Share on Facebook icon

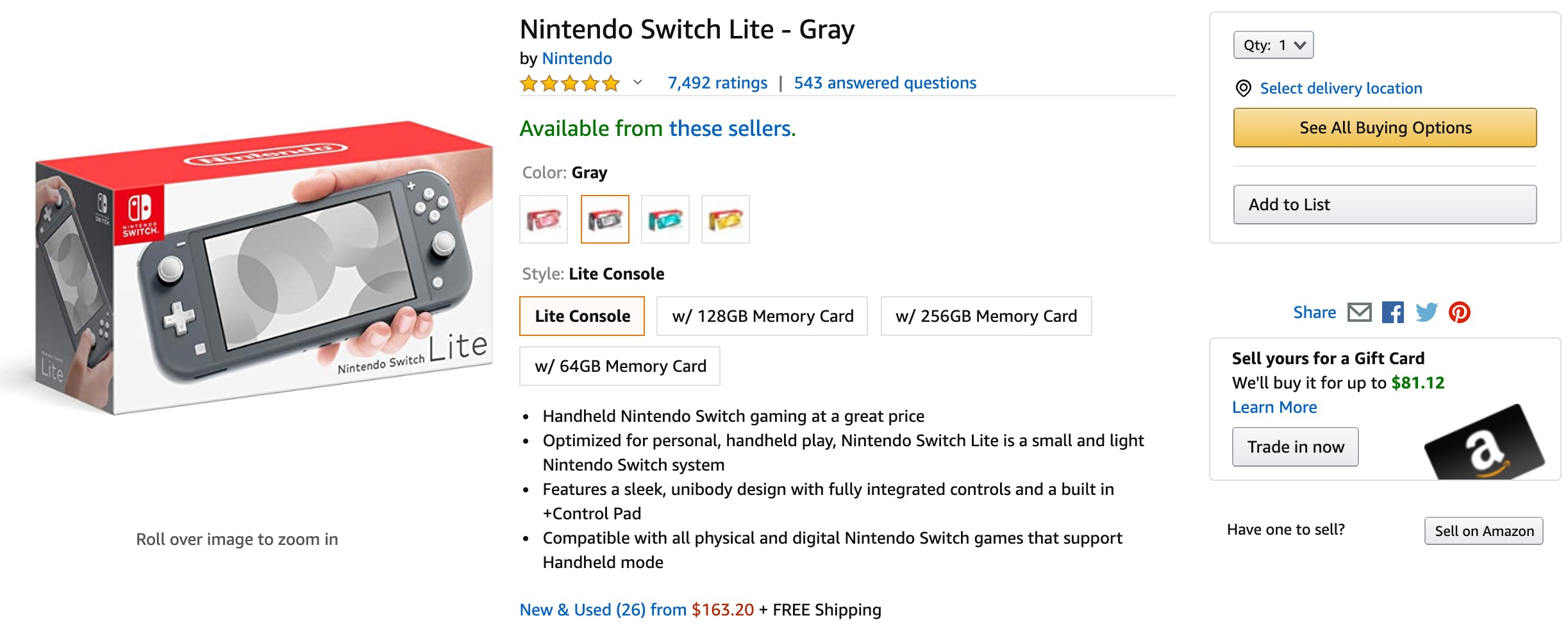[1392, 312]
